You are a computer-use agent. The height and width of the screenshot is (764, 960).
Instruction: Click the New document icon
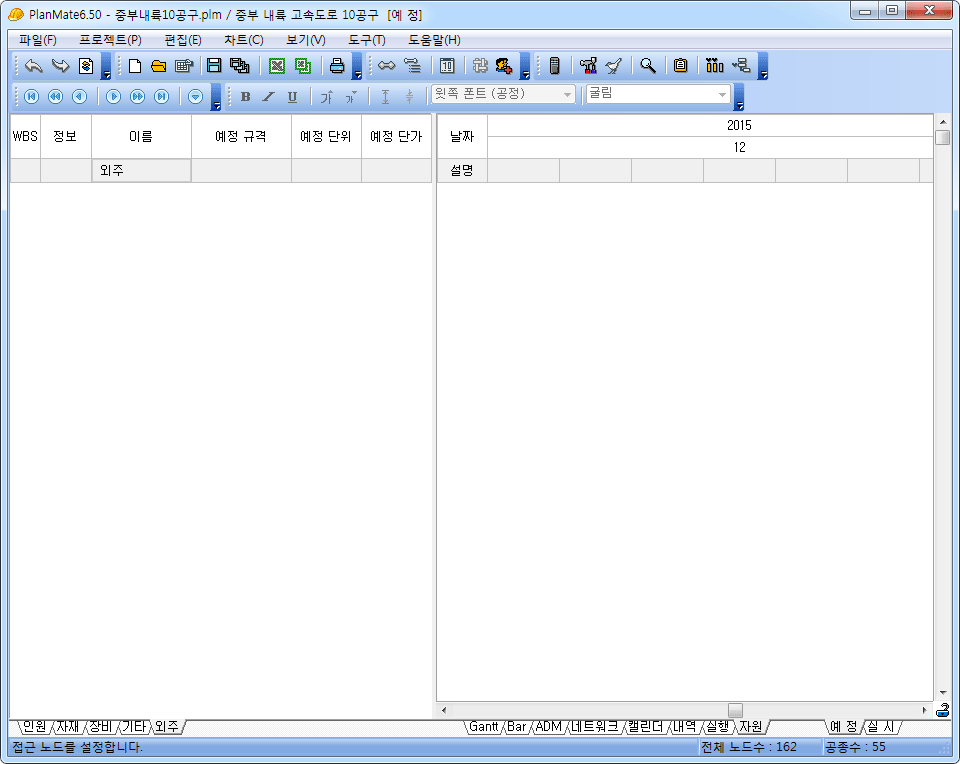click(135, 66)
